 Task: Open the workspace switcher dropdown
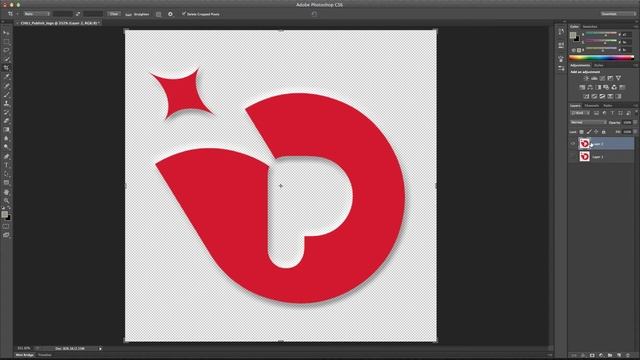tap(618, 14)
